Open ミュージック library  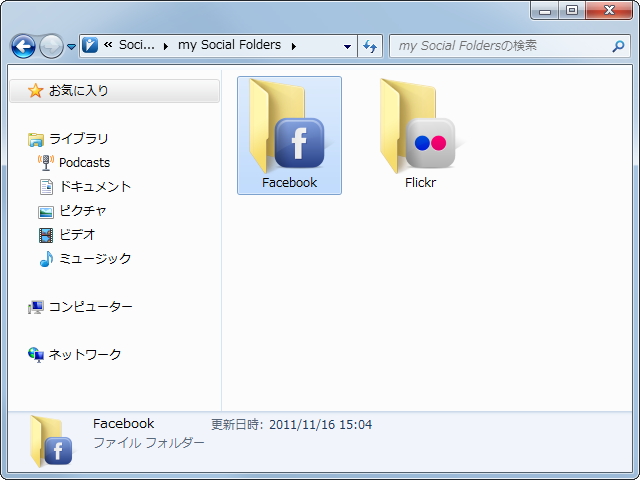coord(95,259)
